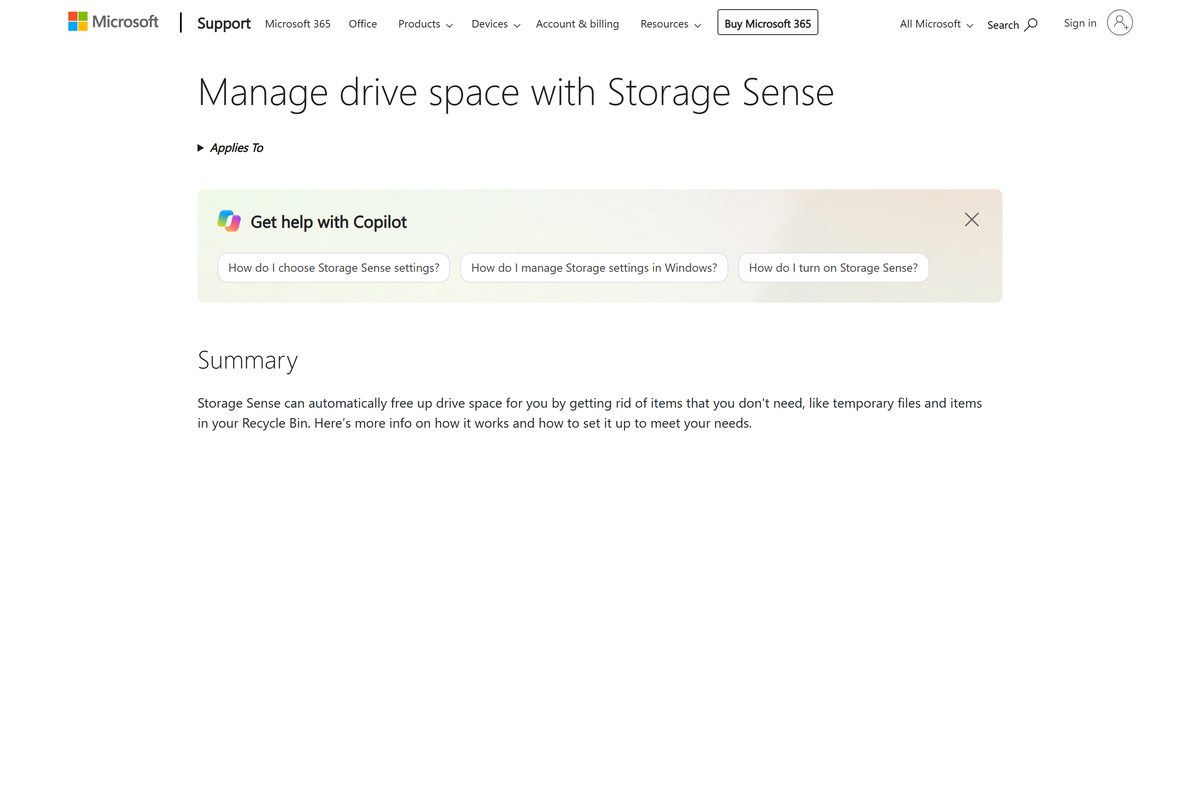The image size is (1200, 792).
Task: Expand the Devices dropdown
Action: tap(496, 23)
